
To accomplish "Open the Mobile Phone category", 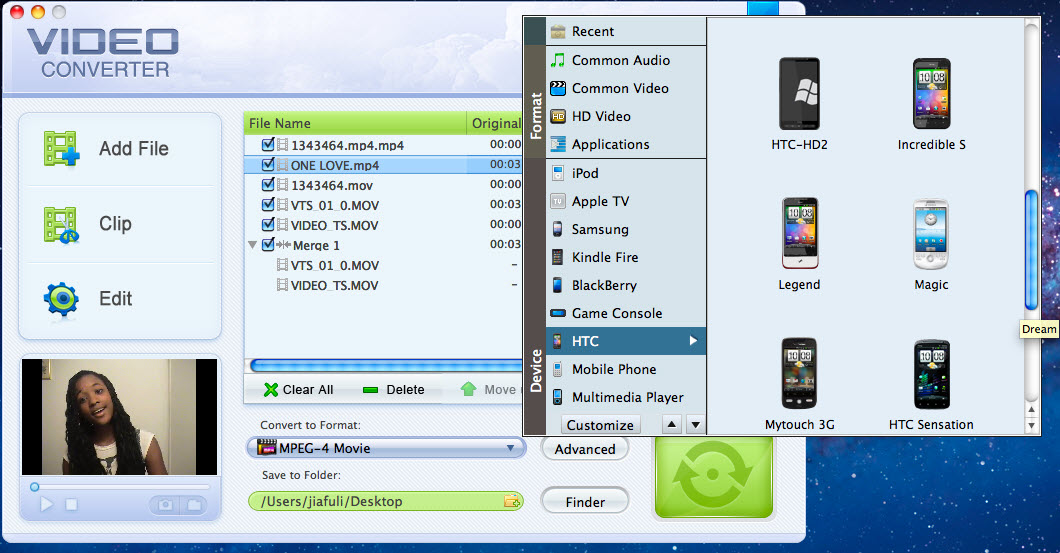I will 626,369.
